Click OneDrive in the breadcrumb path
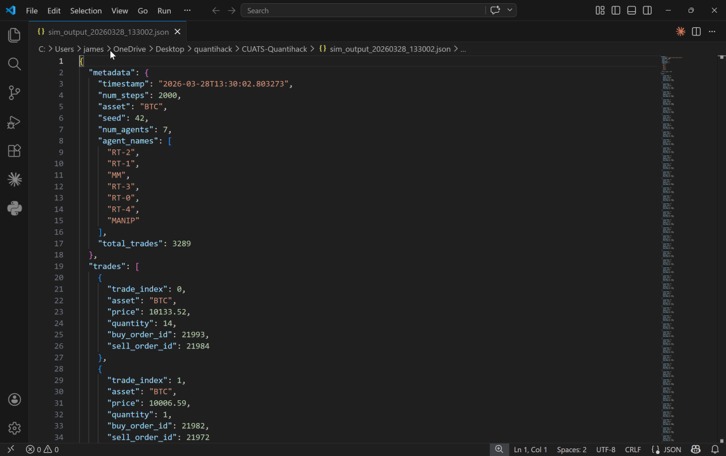 point(130,49)
